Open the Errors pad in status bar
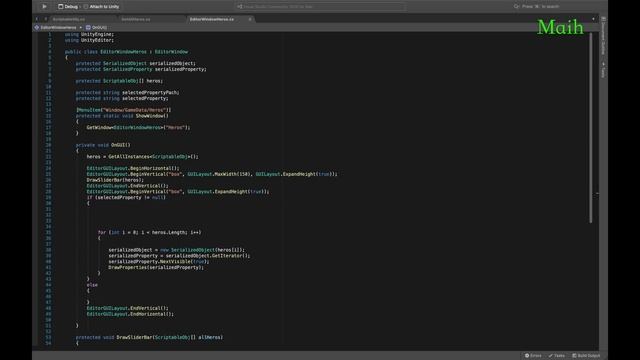Viewport: 640px width, 360px height. [533, 356]
